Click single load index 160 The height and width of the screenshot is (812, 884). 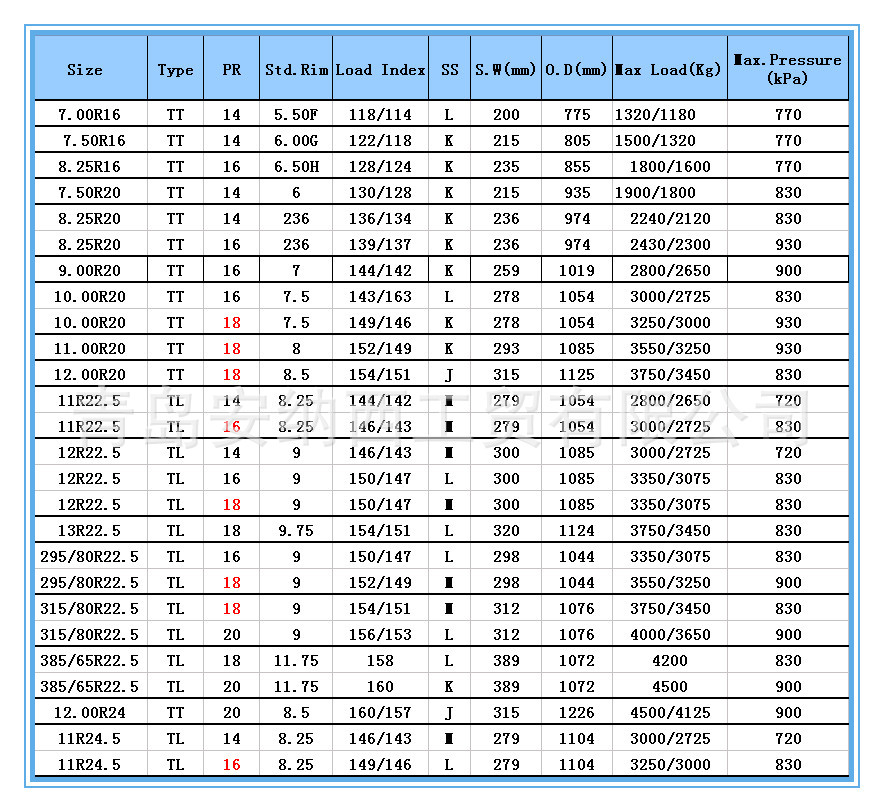380,686
